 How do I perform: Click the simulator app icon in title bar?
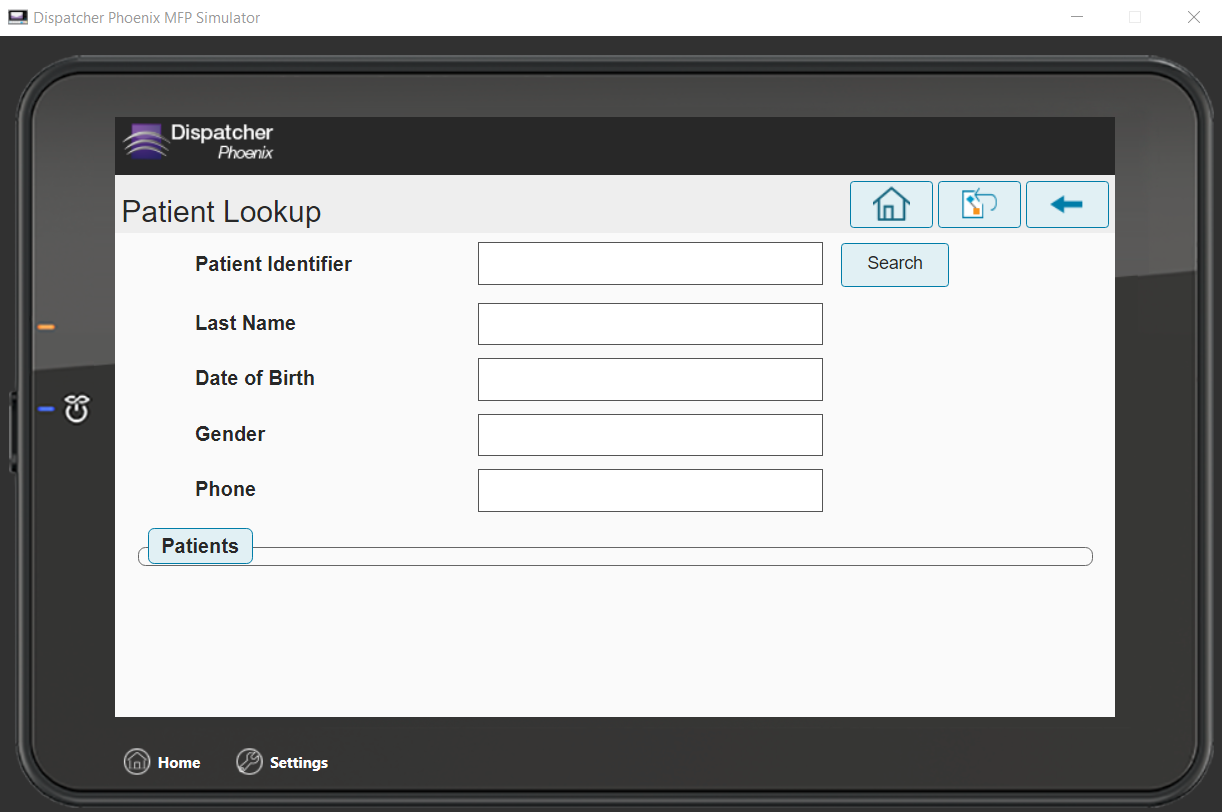tap(18, 17)
